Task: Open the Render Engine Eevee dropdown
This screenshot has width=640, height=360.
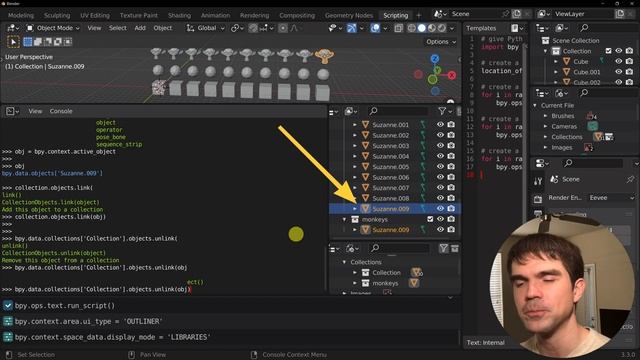Action: click(611, 198)
